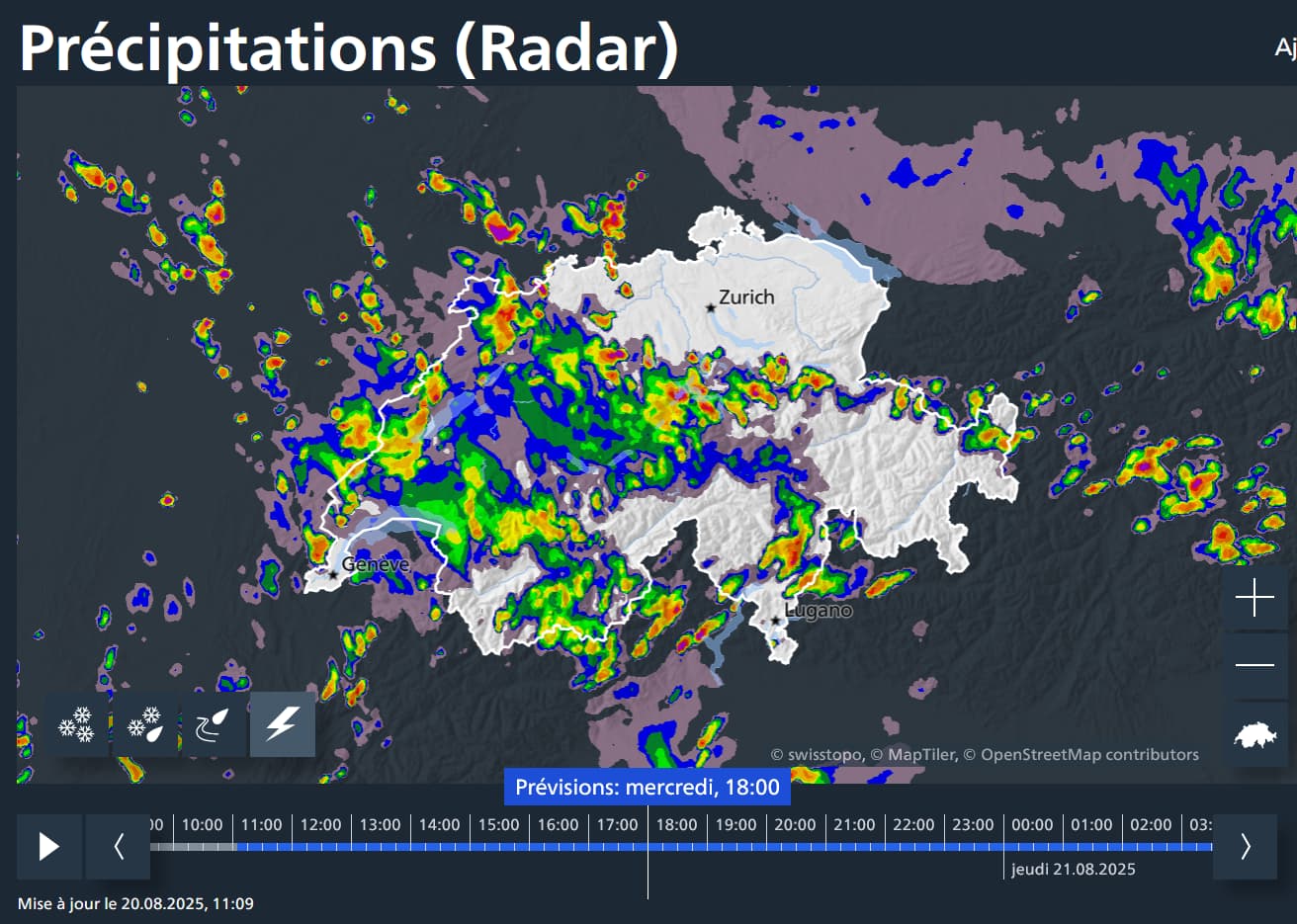The height and width of the screenshot is (924, 1297).
Task: Step timeline back with left chevron
Action: (119, 847)
